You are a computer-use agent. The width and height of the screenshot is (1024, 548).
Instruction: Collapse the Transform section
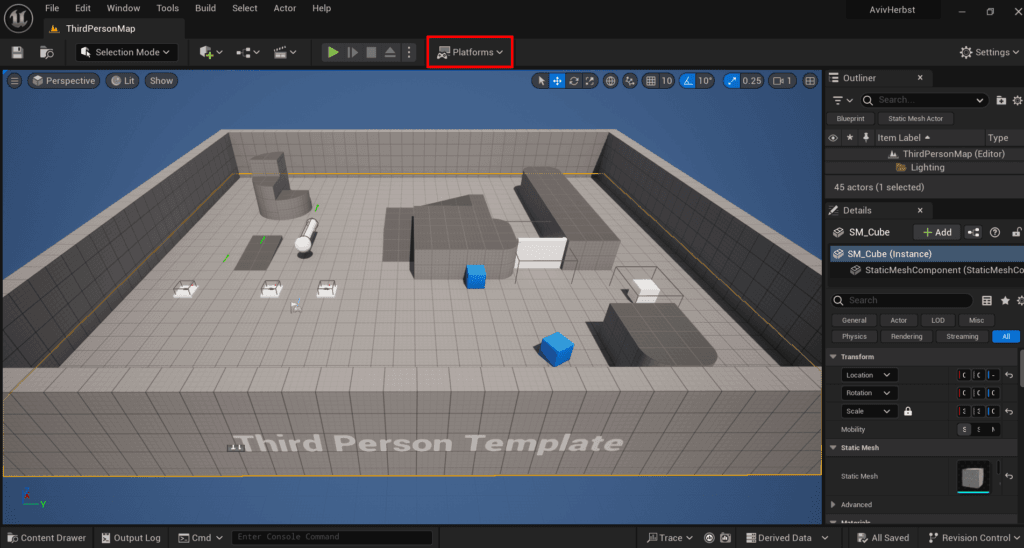[833, 357]
